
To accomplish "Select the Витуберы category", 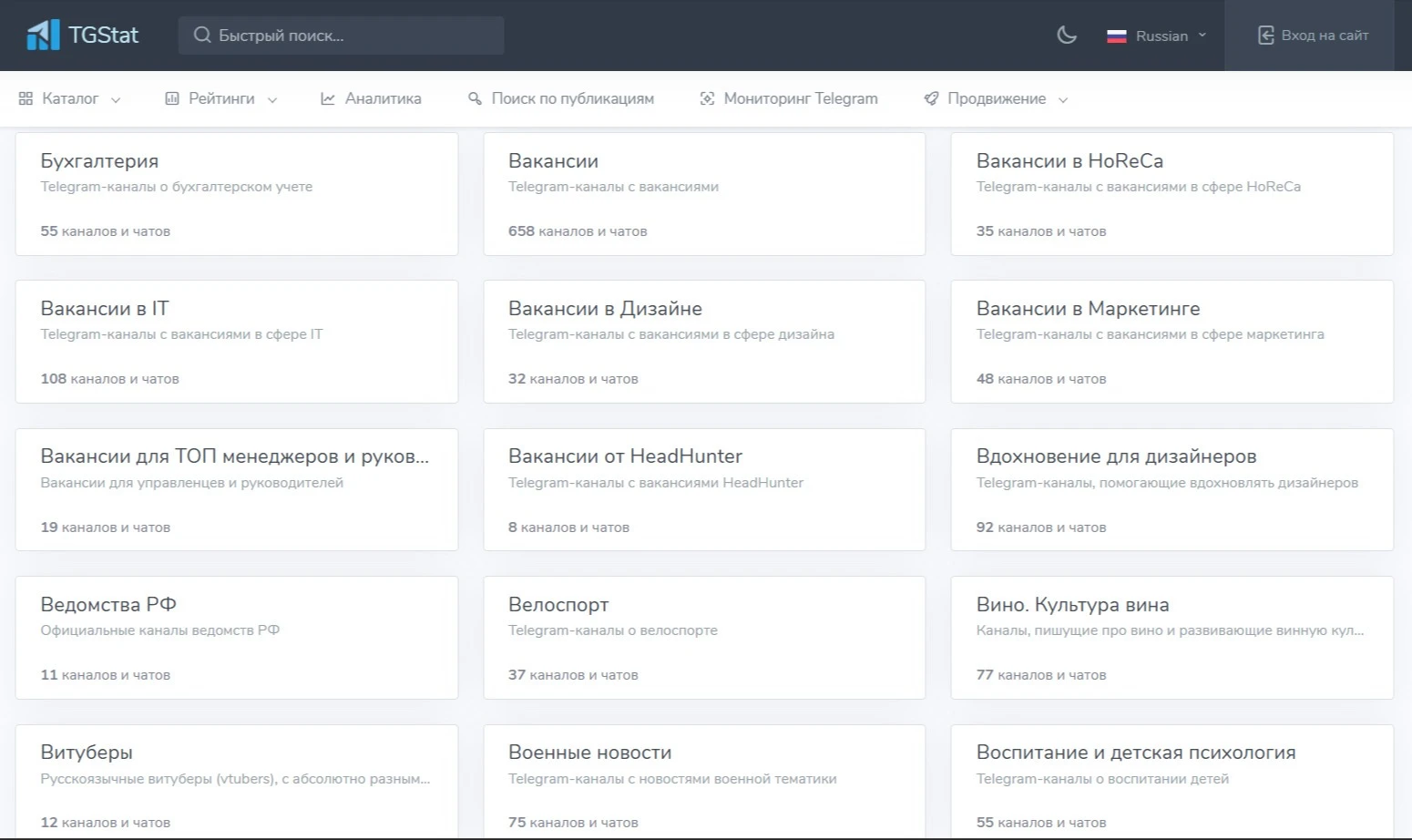I will pyautogui.click(x=237, y=782).
